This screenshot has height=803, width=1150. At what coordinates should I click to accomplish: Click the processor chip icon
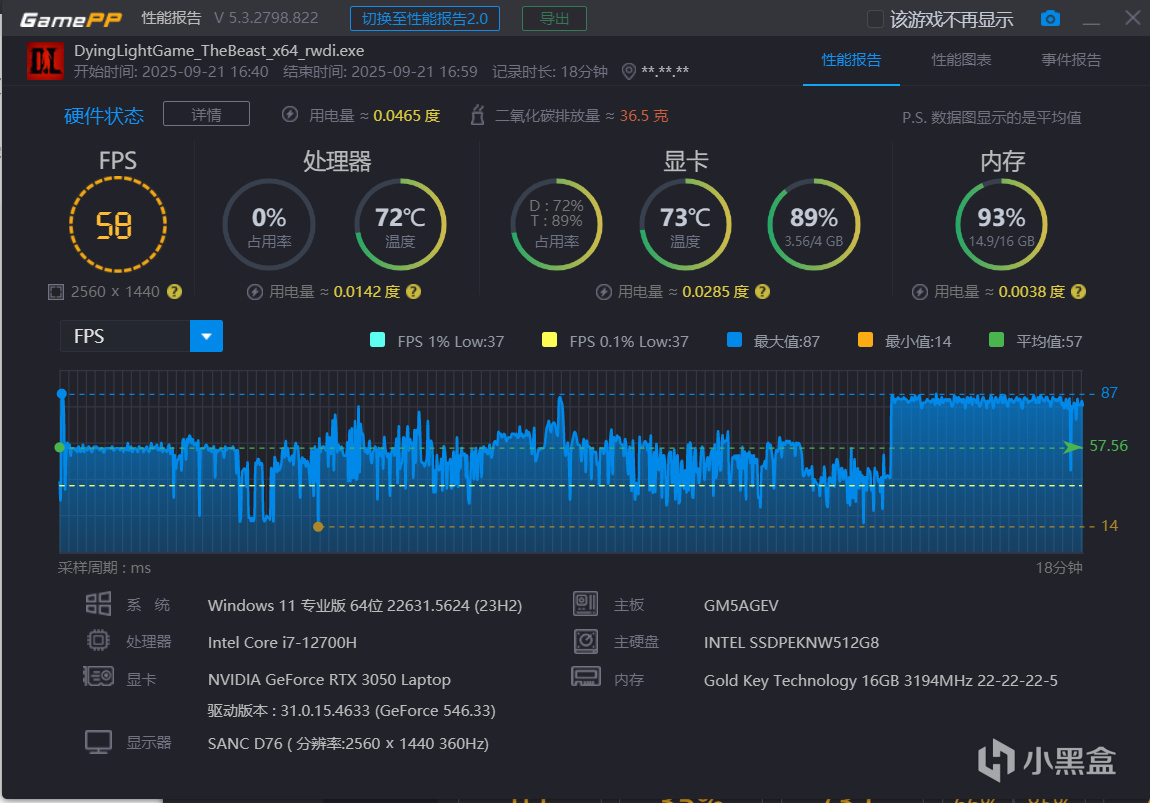(x=98, y=640)
